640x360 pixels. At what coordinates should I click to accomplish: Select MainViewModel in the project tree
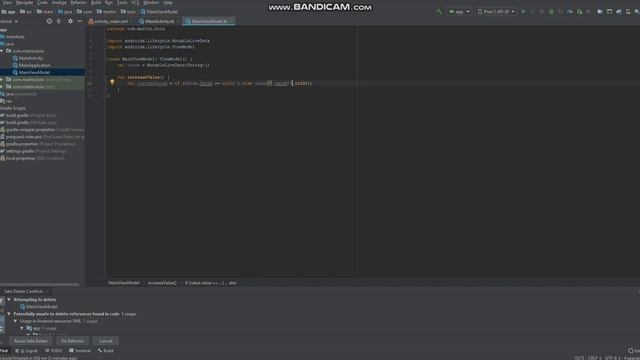pyautogui.click(x=34, y=72)
